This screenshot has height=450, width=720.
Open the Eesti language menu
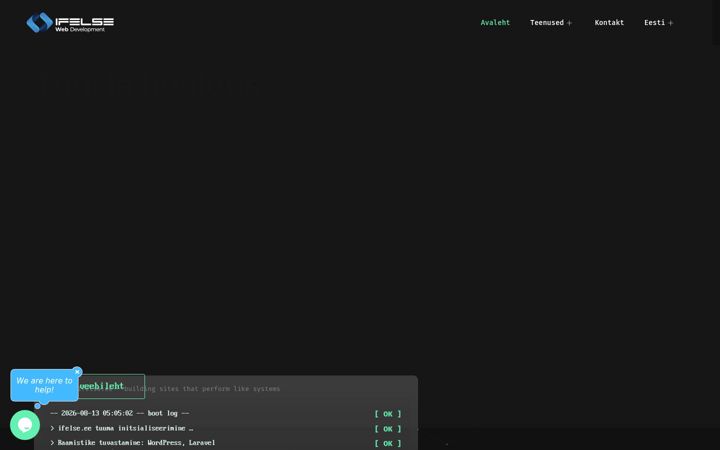coord(654,22)
